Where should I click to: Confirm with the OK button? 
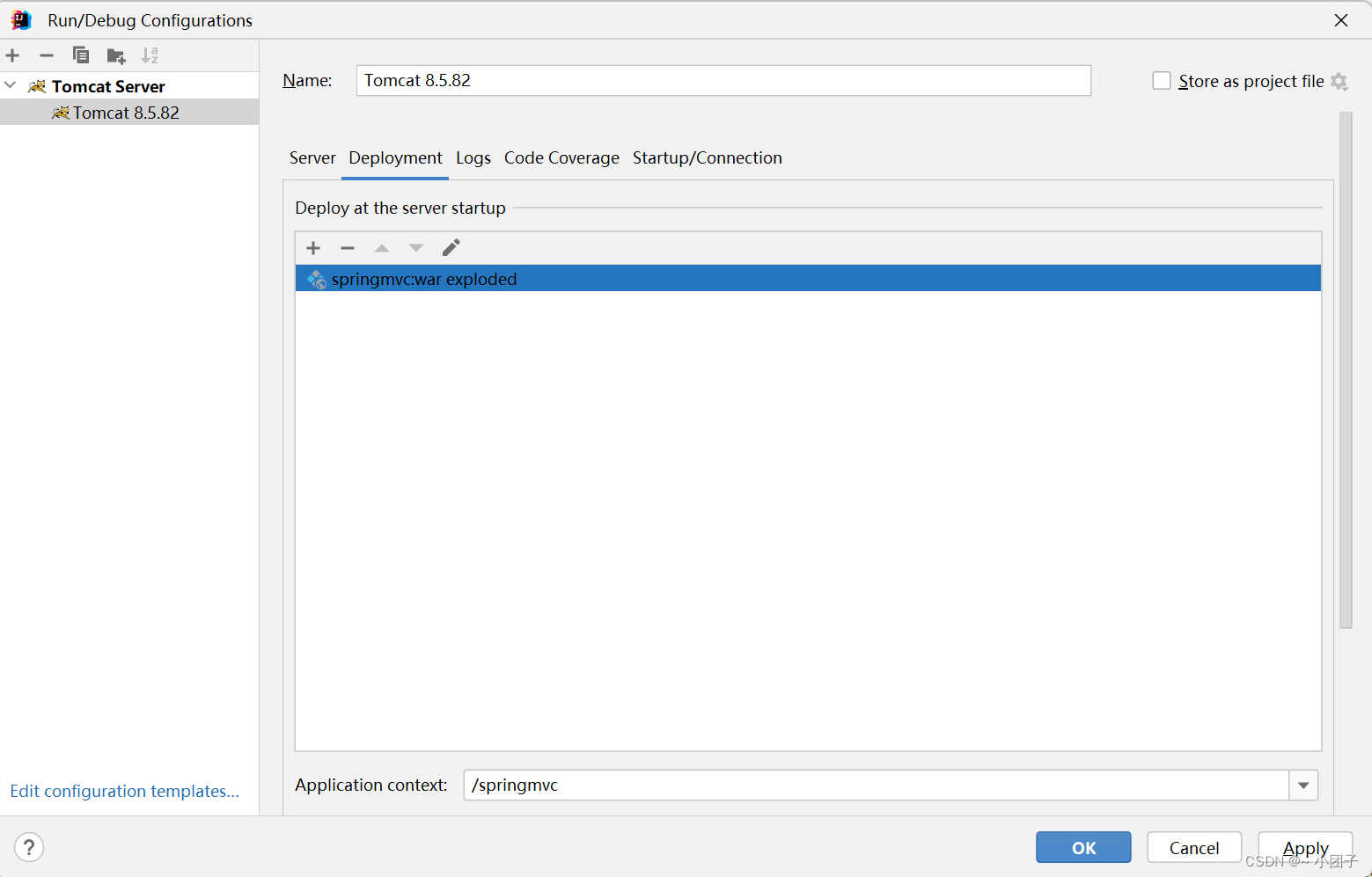click(1083, 848)
